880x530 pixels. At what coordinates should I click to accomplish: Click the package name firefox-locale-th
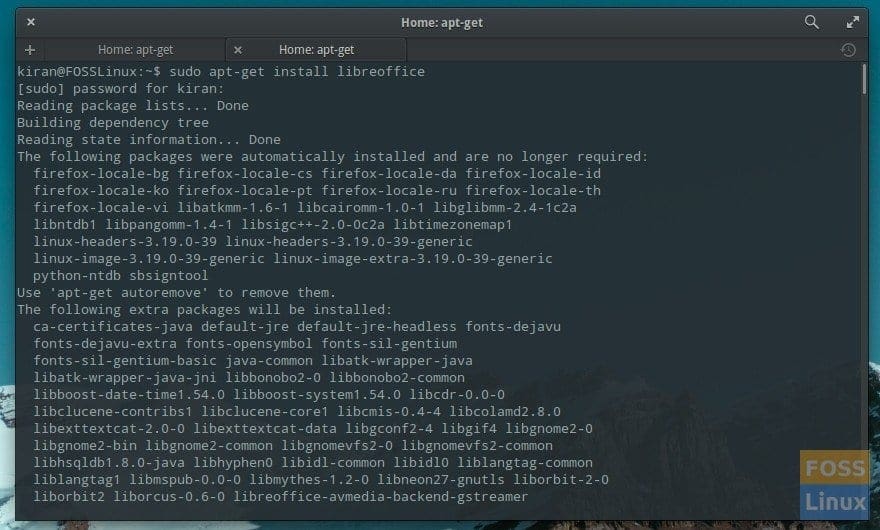pyautogui.click(x=533, y=190)
